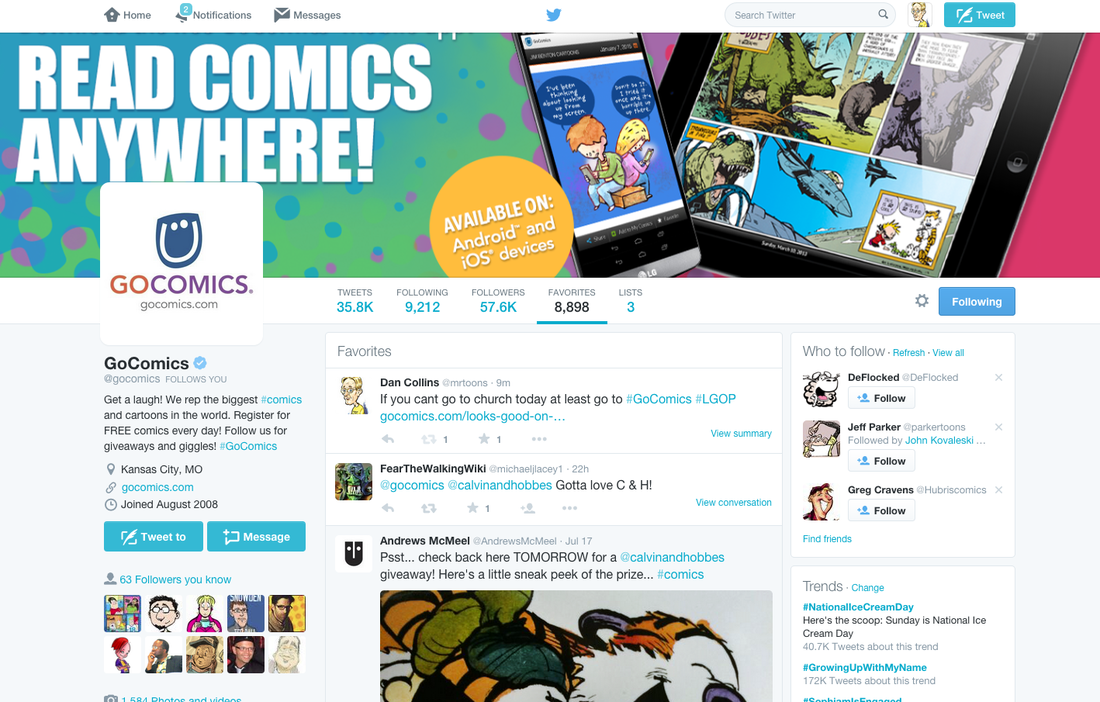Screen dimensions: 1100x702
Task: Open the #NationalIceCreamDay trend
Action: tap(858, 607)
